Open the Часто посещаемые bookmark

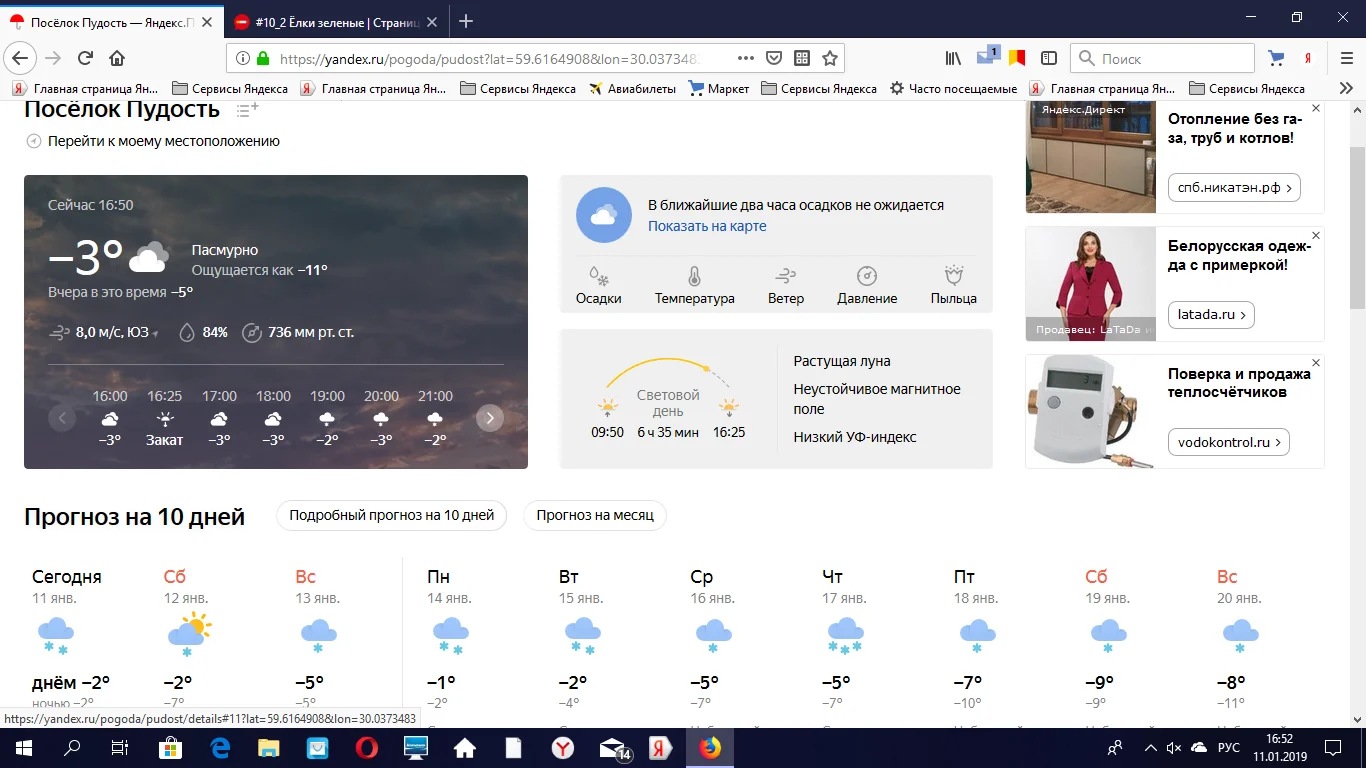953,88
